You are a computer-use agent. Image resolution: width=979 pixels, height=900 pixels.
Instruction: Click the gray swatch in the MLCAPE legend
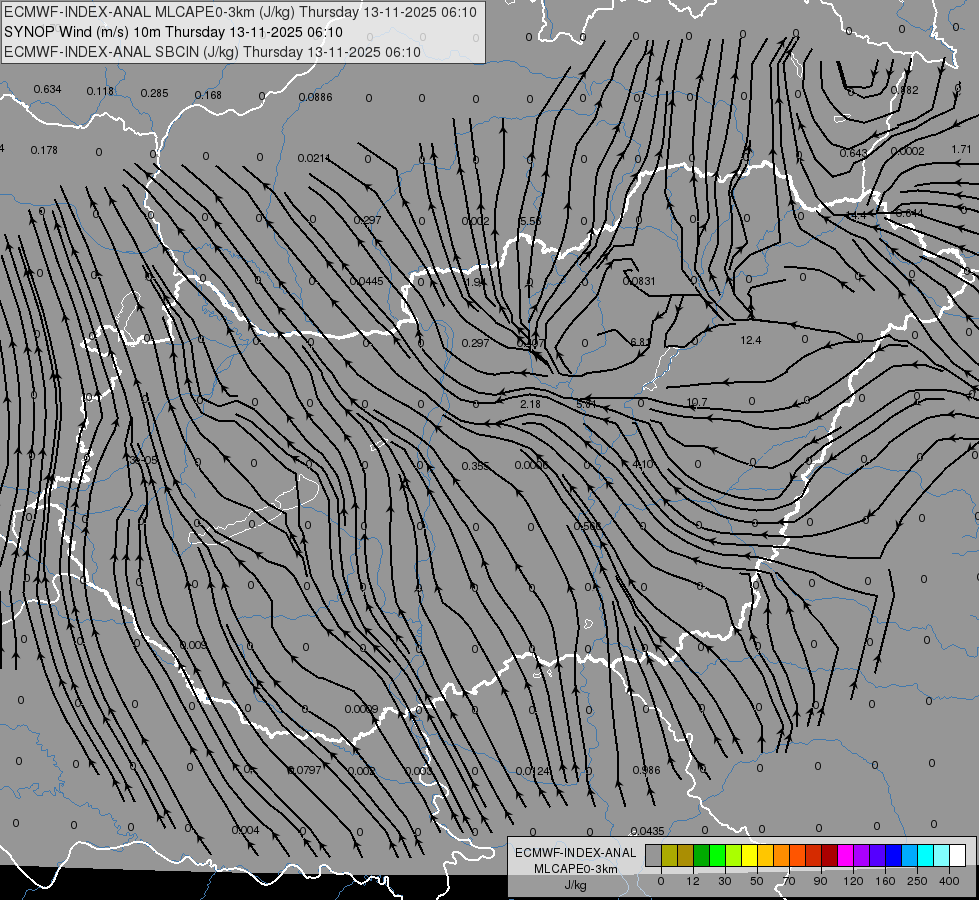(x=653, y=855)
